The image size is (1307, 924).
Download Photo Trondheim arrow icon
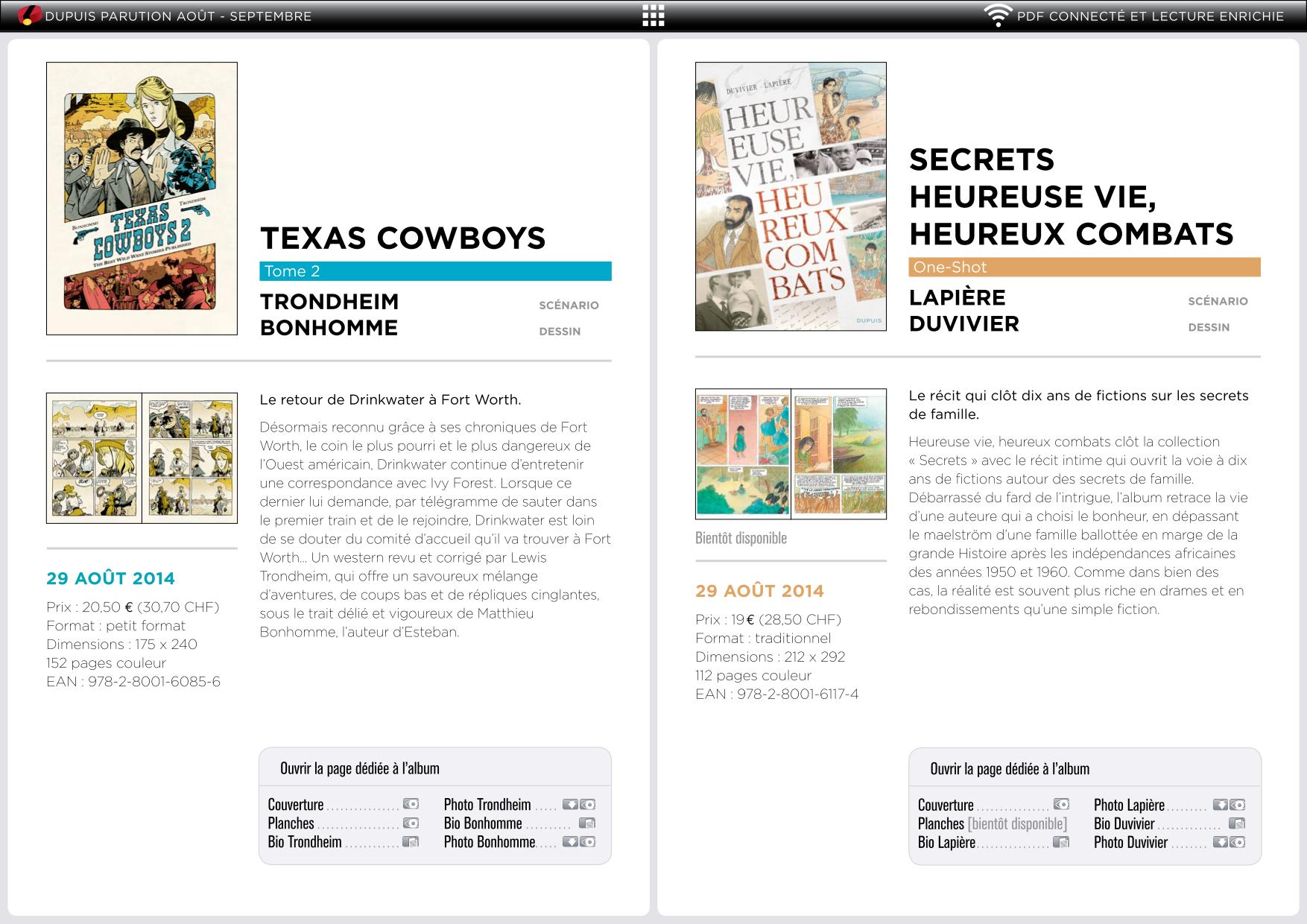point(570,804)
